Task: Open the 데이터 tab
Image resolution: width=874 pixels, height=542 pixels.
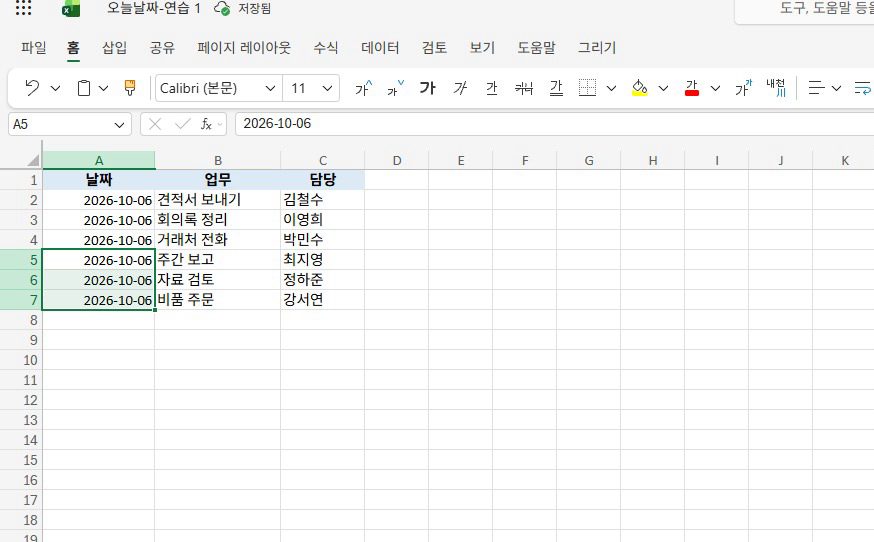Action: tap(380, 48)
